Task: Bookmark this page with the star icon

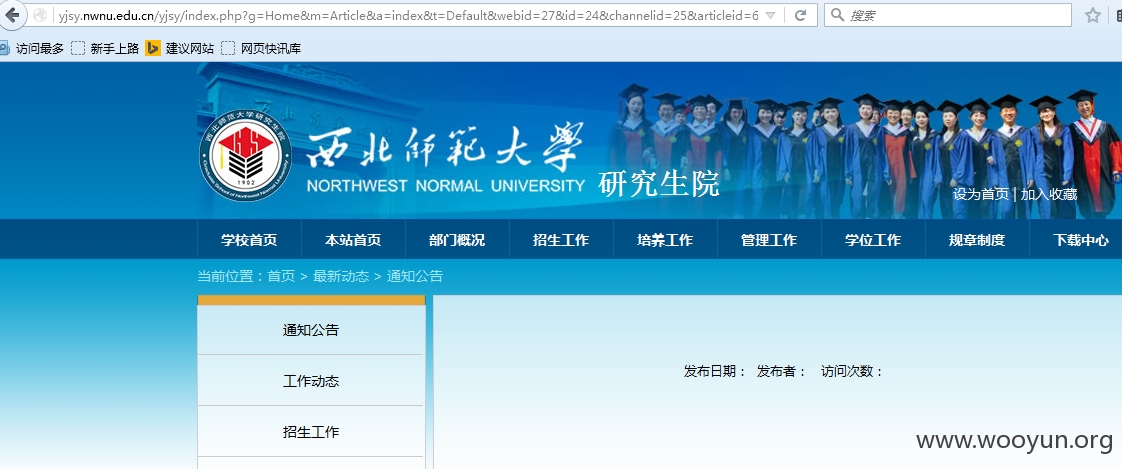Action: pyautogui.click(x=1093, y=15)
